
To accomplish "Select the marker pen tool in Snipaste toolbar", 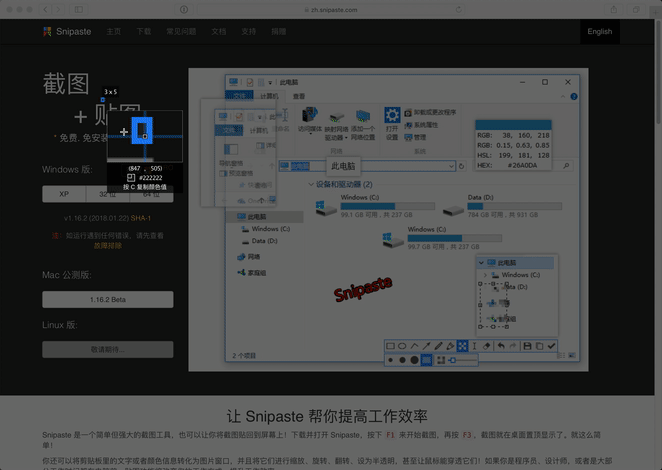I will (x=450, y=346).
